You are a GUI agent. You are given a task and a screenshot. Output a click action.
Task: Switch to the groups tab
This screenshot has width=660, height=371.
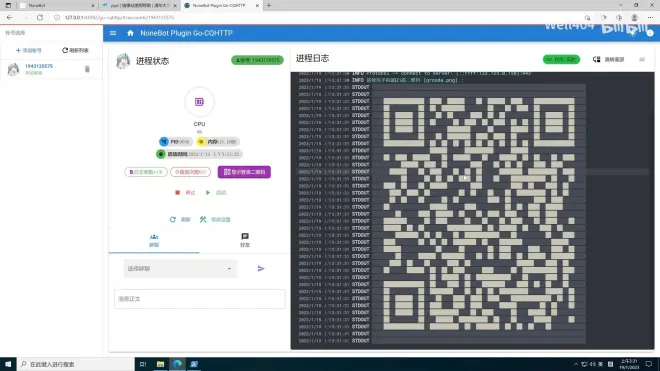tap(154, 240)
